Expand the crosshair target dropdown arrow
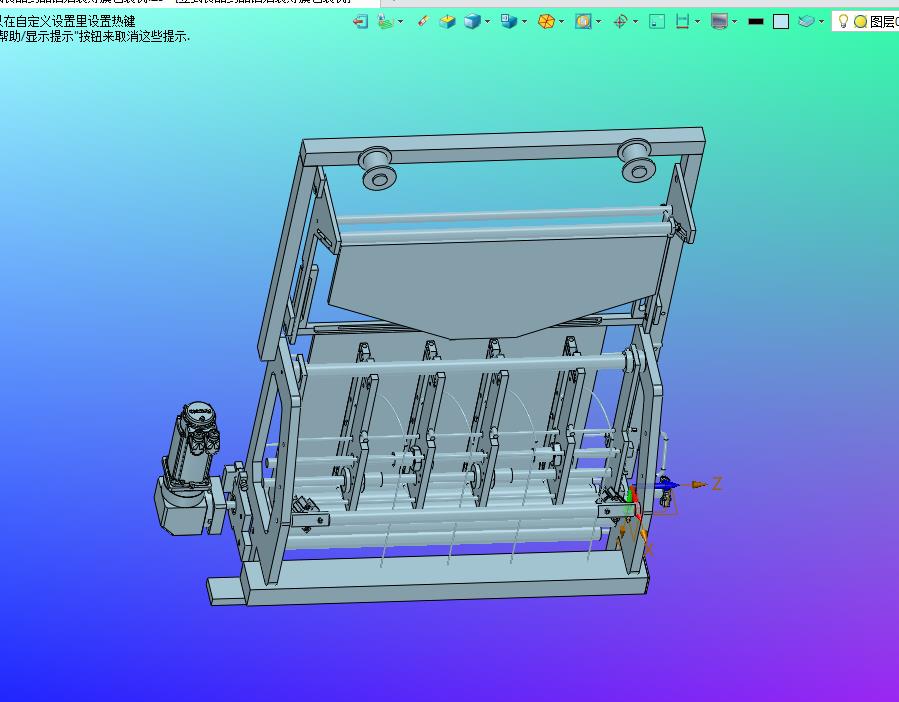Screen dimensions: 899x702 (x=635, y=22)
